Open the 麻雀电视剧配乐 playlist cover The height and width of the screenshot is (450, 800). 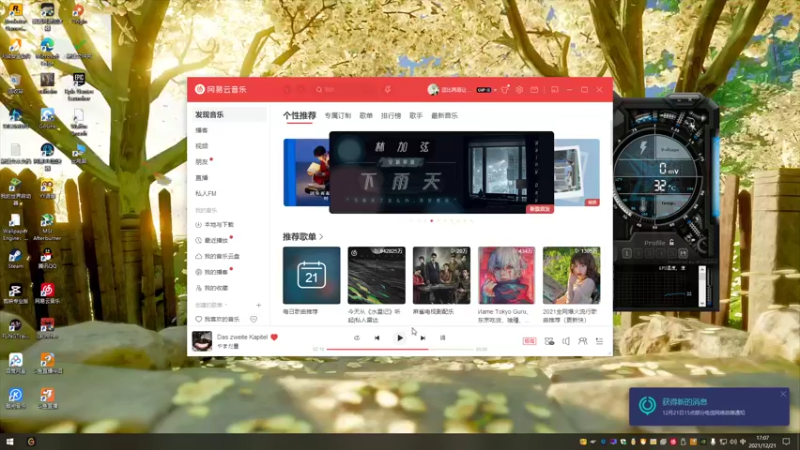[x=441, y=276]
